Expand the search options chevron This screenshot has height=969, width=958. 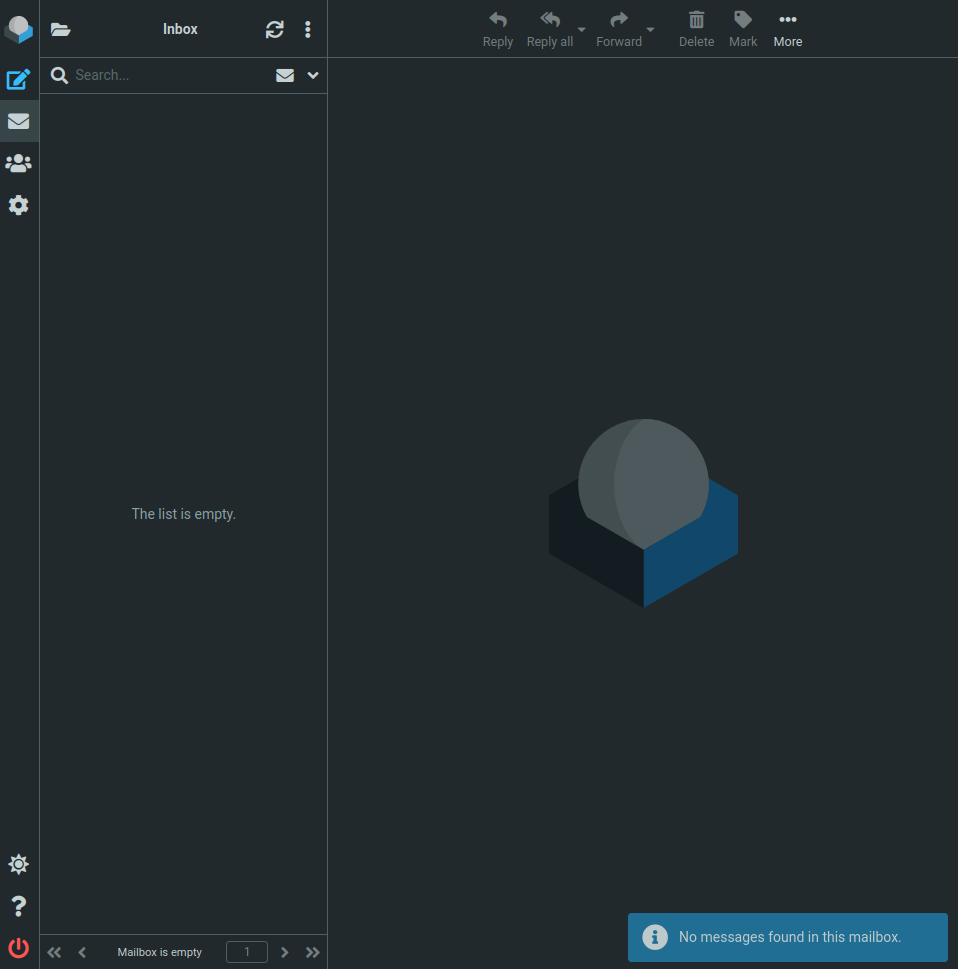pyautogui.click(x=313, y=75)
